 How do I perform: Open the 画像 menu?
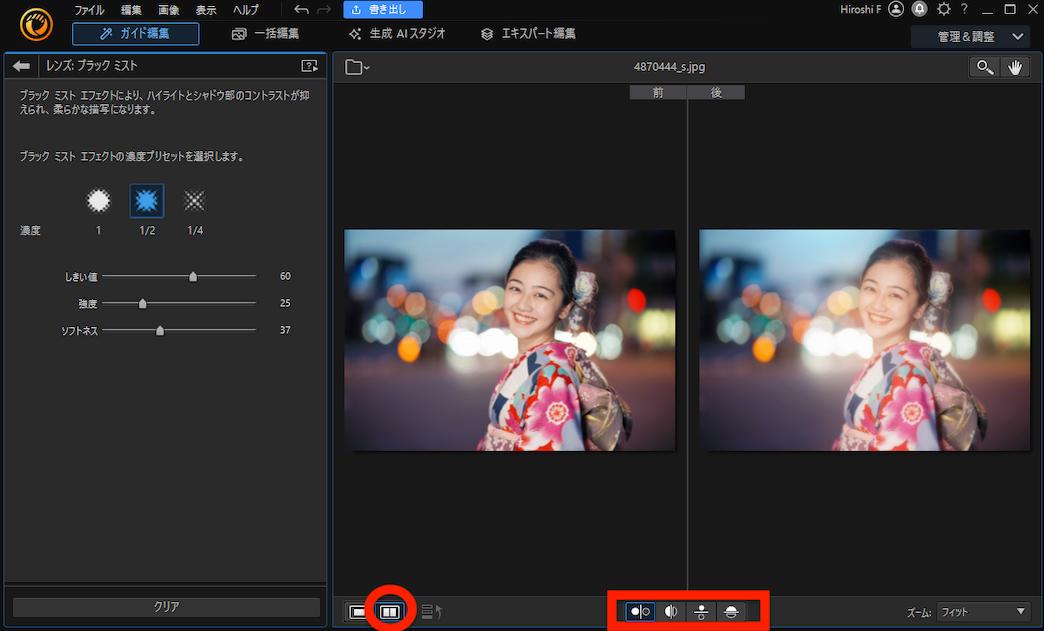pyautogui.click(x=168, y=10)
